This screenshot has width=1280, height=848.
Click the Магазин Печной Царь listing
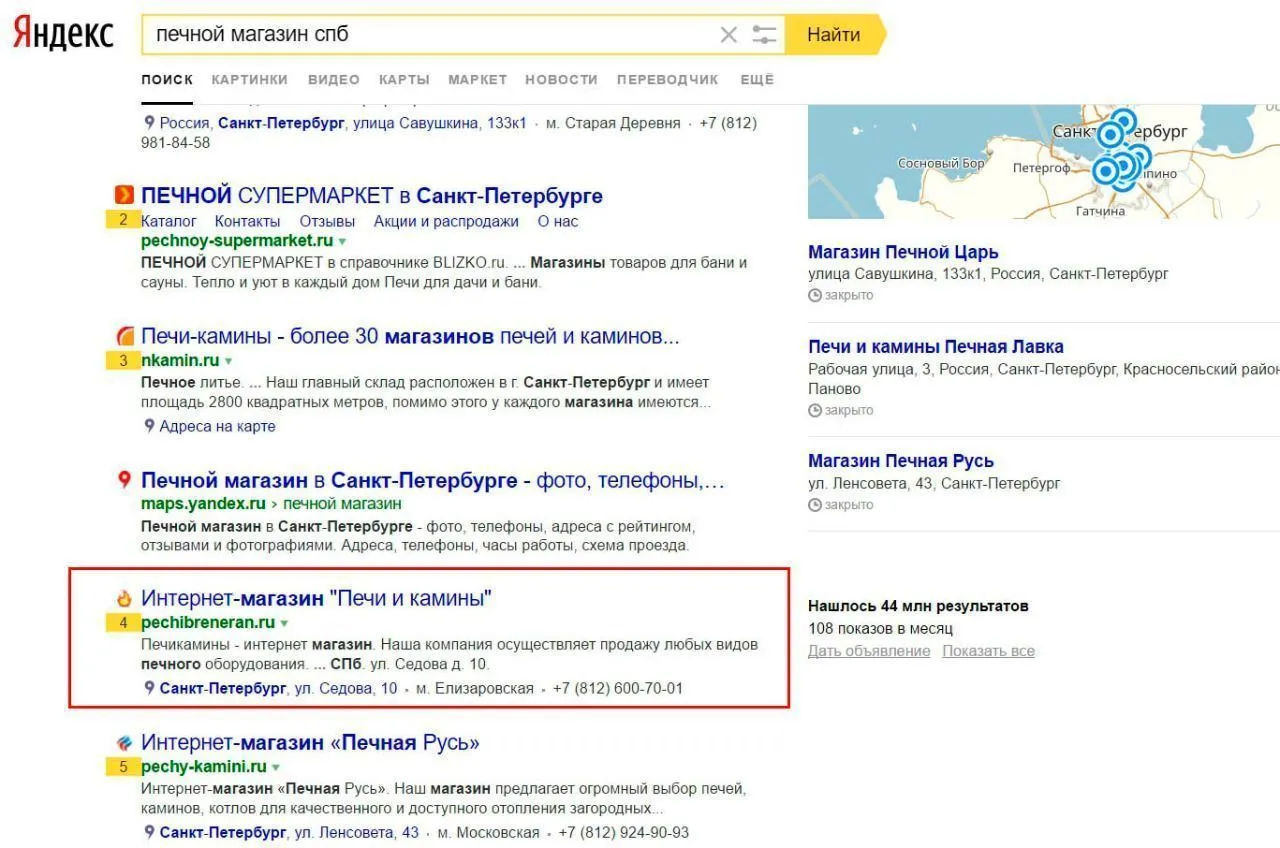(903, 252)
